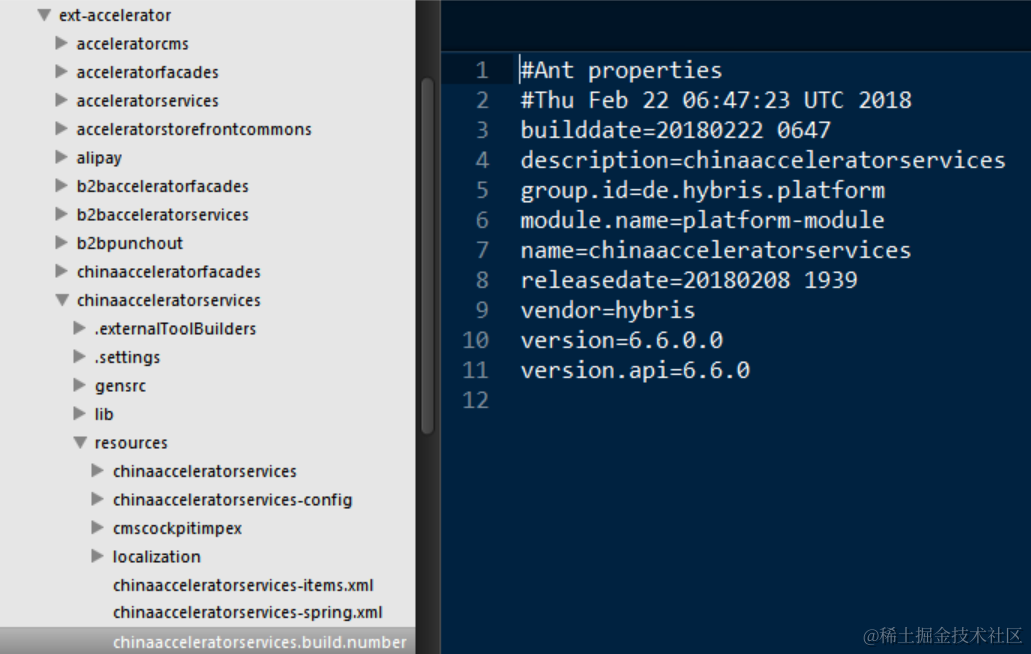This screenshot has width=1031, height=654.
Task: Select the lib folder label
Action: (x=104, y=414)
